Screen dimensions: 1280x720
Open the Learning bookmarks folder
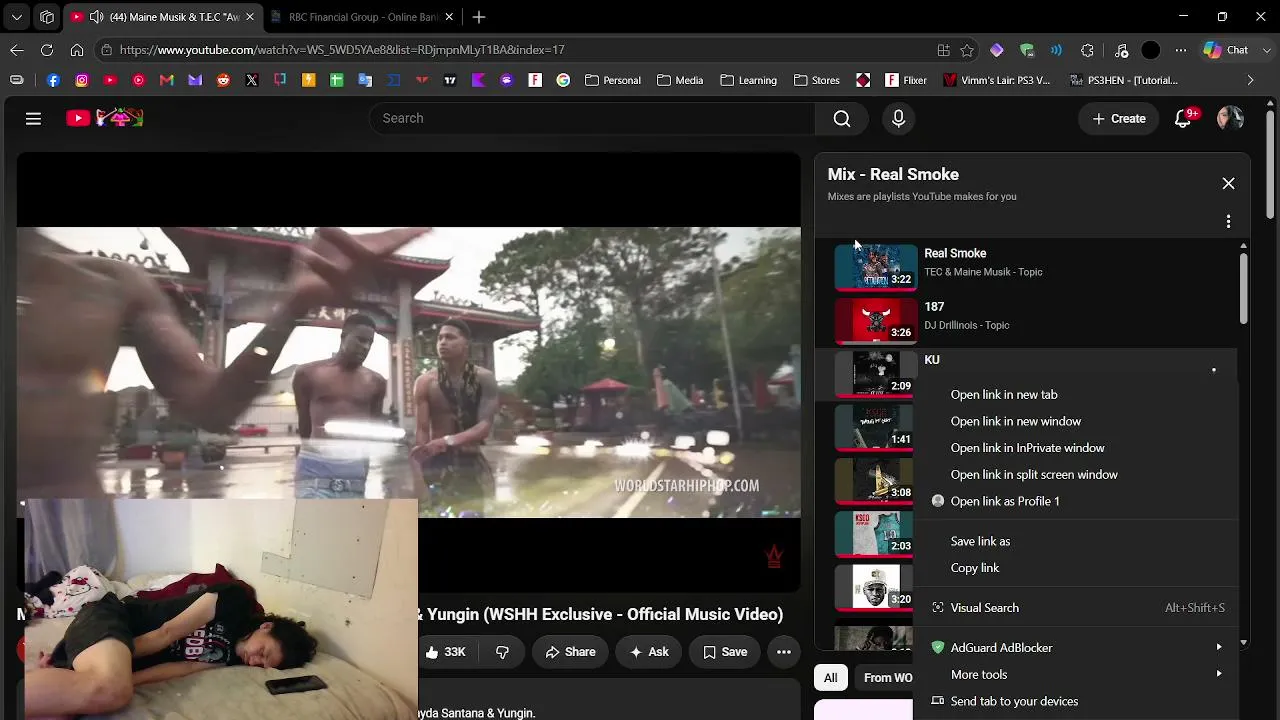click(x=748, y=80)
